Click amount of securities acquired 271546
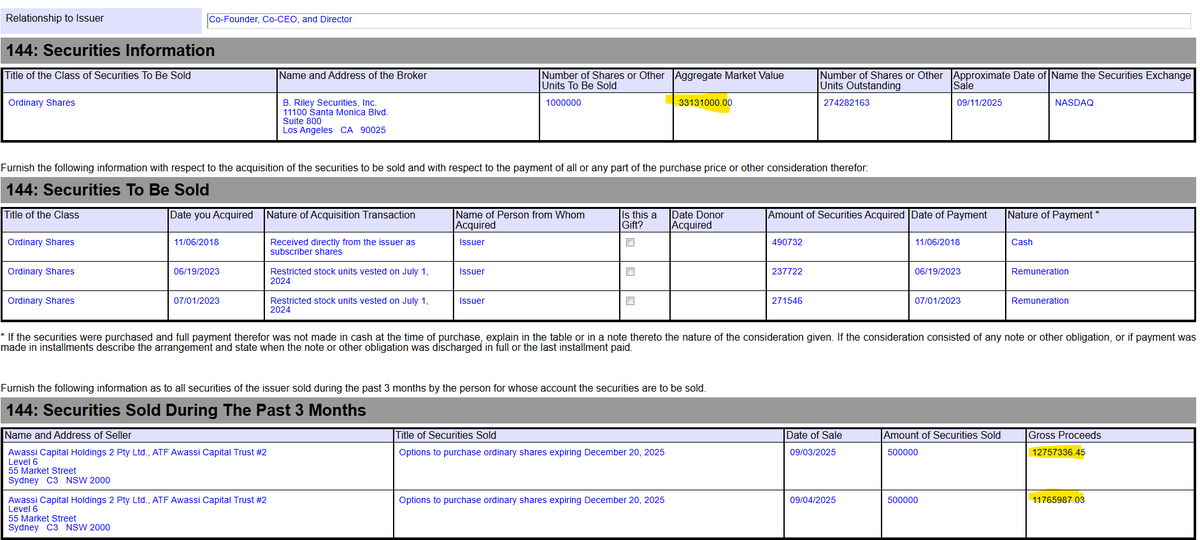1200x540 pixels. coord(788,301)
